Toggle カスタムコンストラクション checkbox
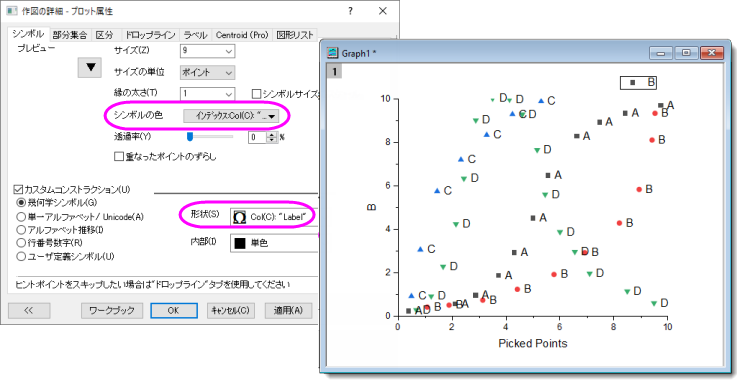Viewport: 737px width, 380px height. coord(19,190)
